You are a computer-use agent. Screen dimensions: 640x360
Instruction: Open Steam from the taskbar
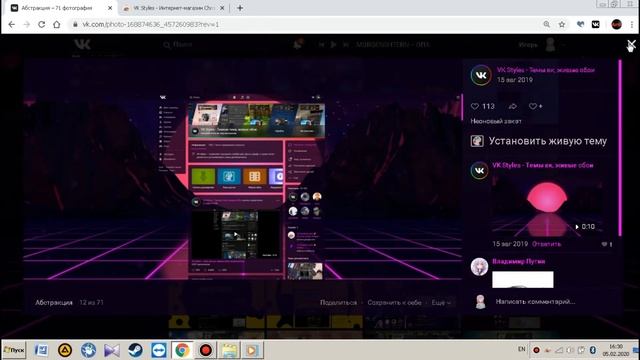(x=135, y=350)
